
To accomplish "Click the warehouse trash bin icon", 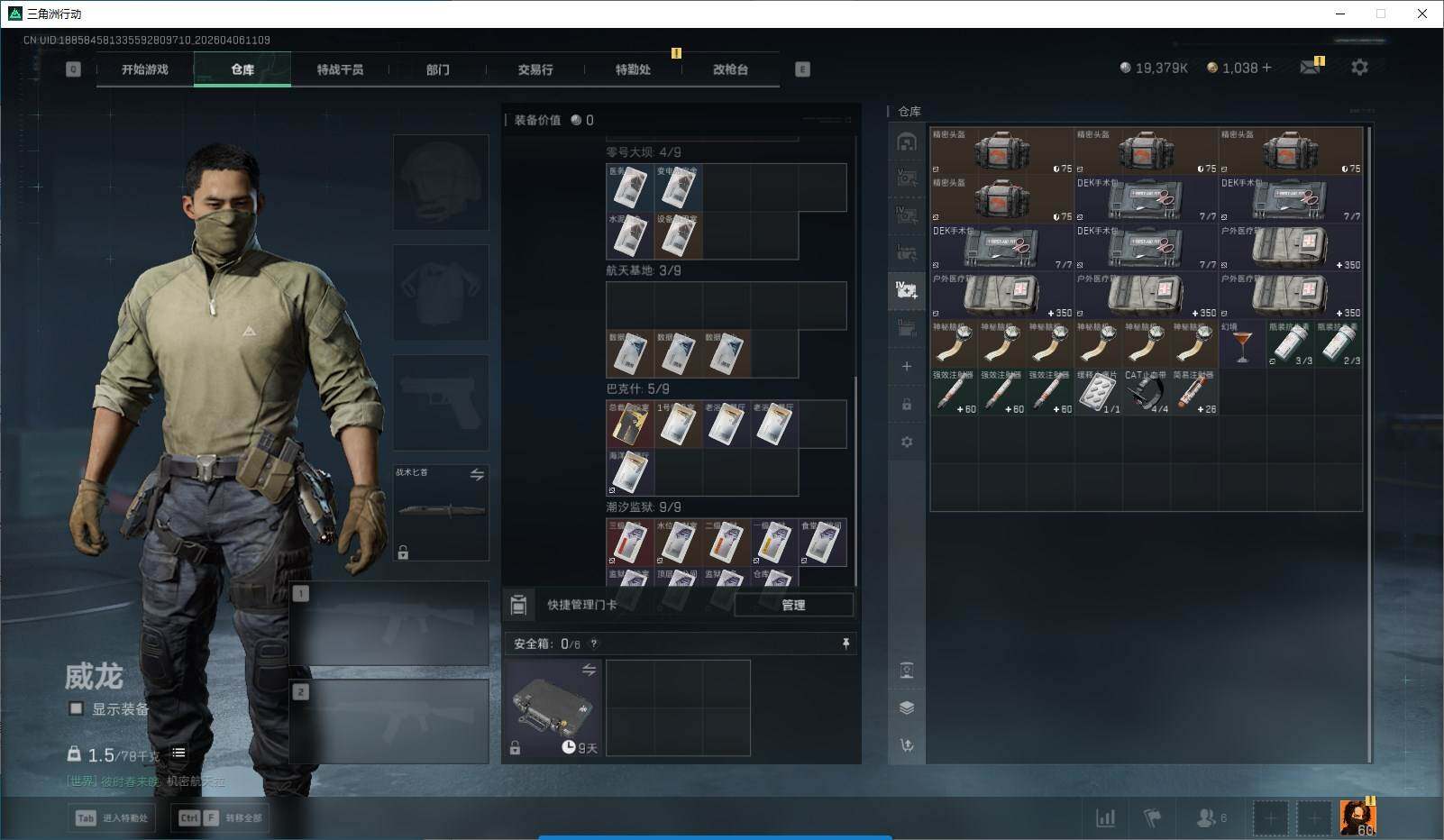I will click(x=907, y=671).
